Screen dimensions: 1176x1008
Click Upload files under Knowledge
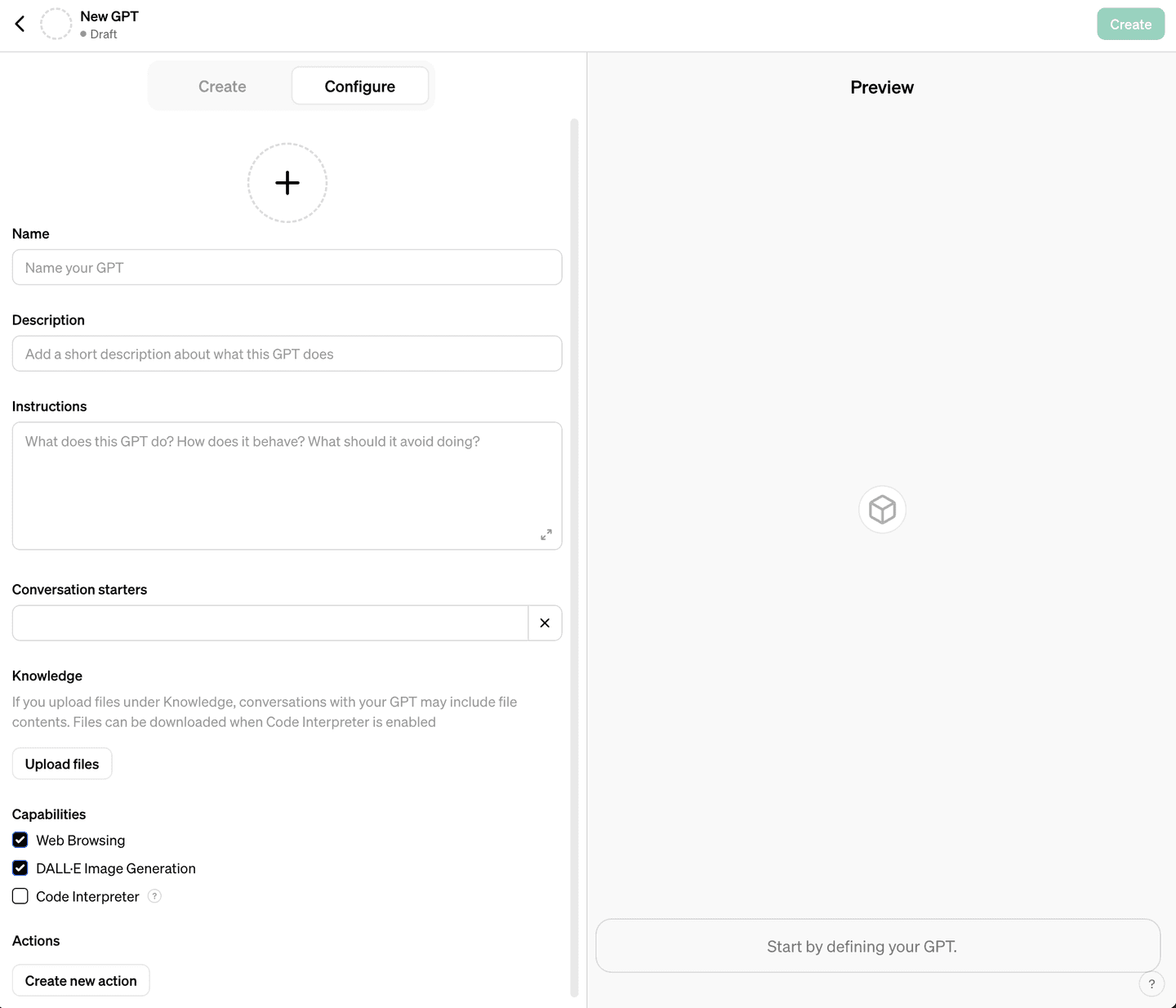coord(61,763)
